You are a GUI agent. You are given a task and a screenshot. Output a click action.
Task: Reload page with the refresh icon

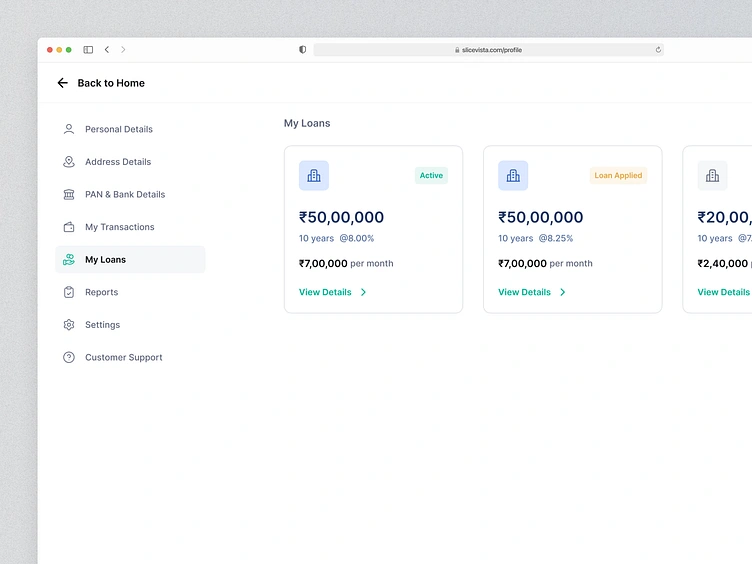tap(658, 49)
